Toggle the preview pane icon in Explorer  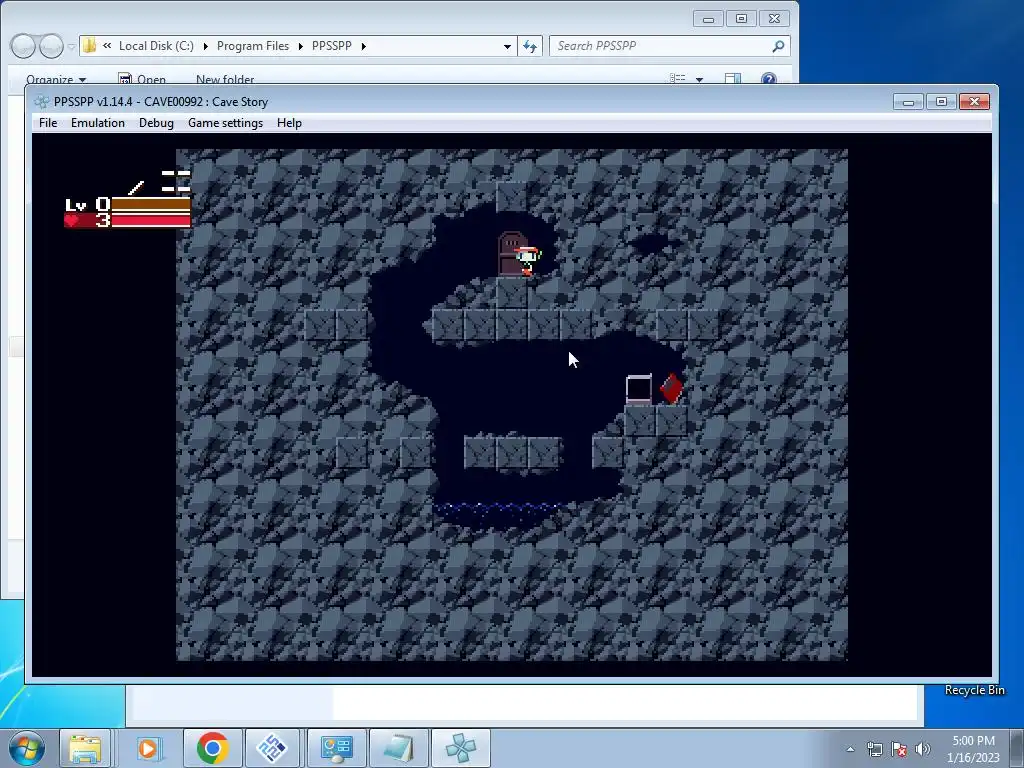click(x=733, y=79)
